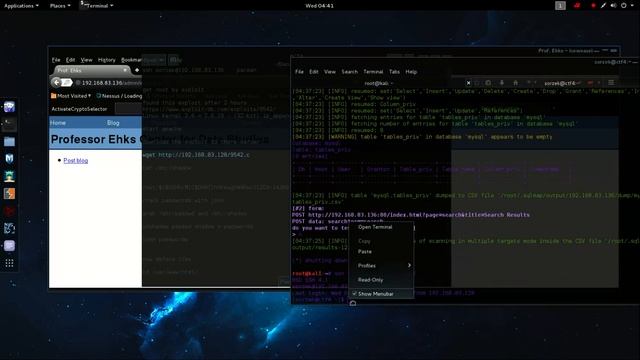Image resolution: width=640 pixels, height=360 pixels.
Task: Click ActivateCryptoSelector in the browser toolbar
Action: pos(79,109)
